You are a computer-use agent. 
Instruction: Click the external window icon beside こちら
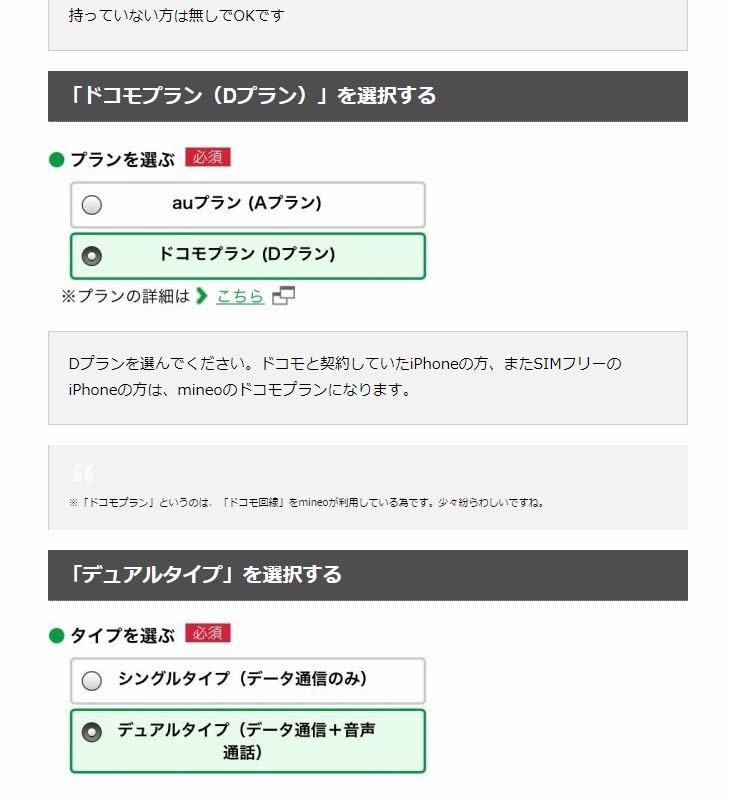(284, 296)
